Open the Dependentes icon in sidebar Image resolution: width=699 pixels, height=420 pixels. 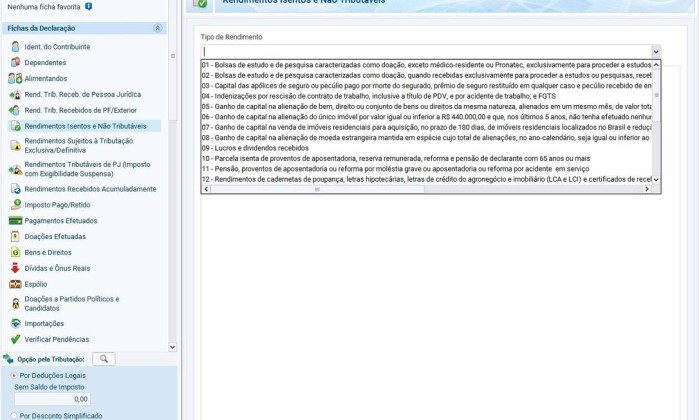pos(15,62)
